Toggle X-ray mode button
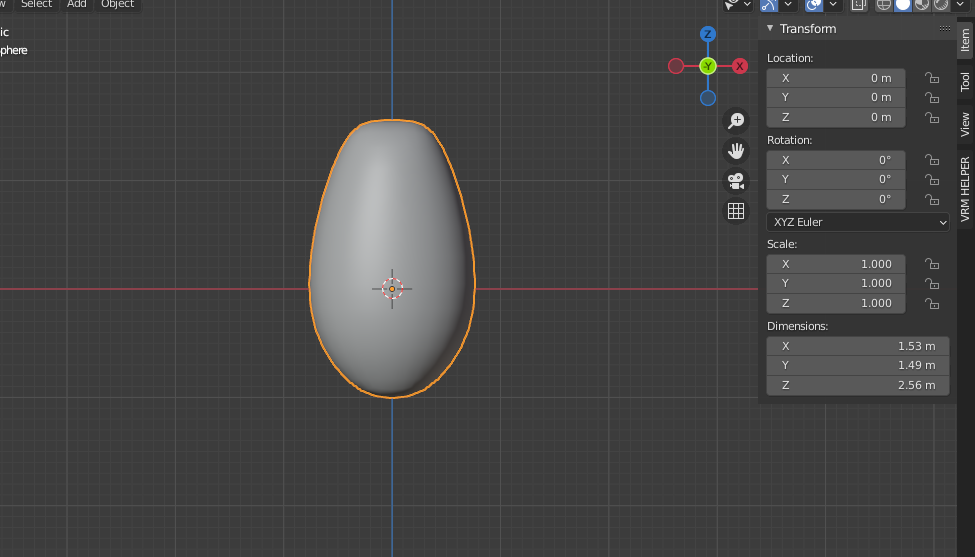Viewport: 975px width, 557px height. (x=859, y=5)
